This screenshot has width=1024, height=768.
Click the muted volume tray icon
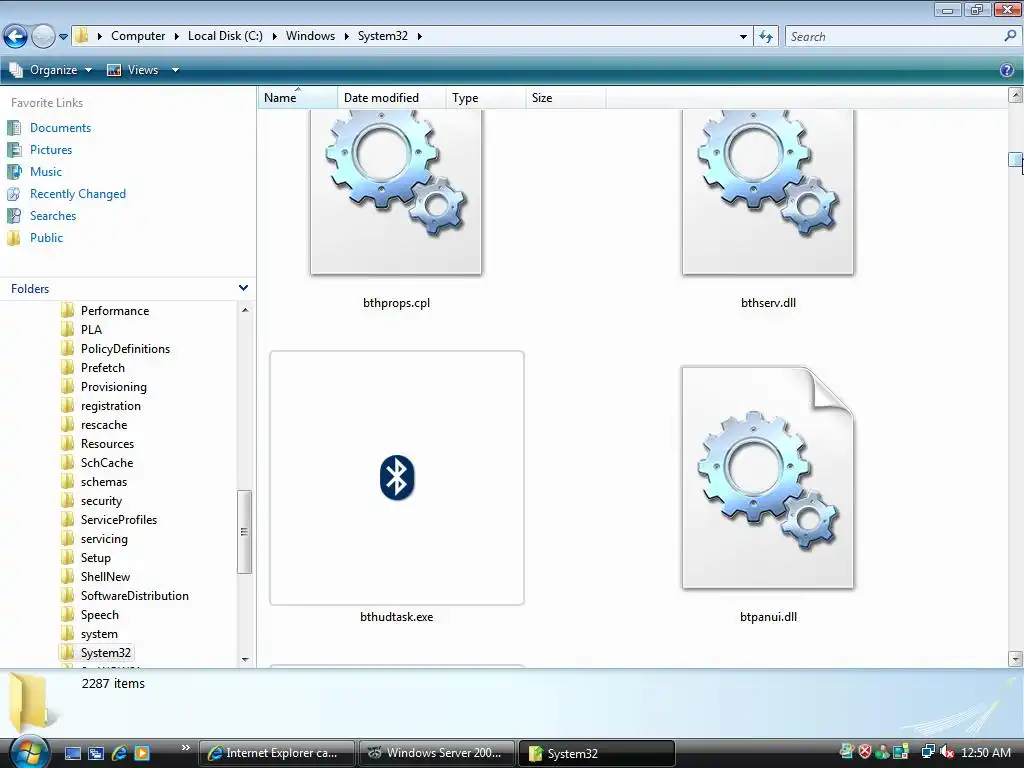pyautogui.click(x=946, y=752)
